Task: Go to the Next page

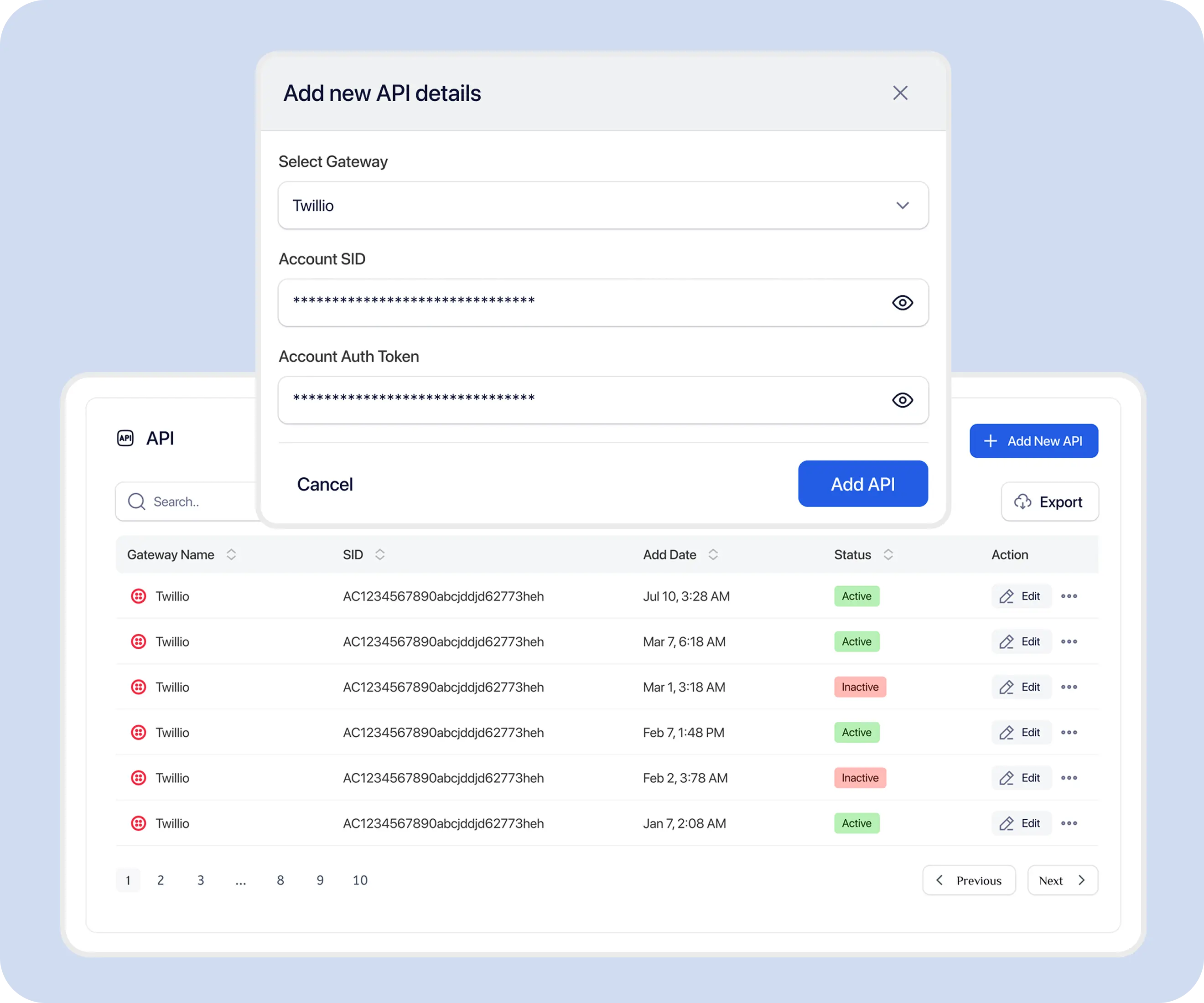Action: pyautogui.click(x=1062, y=880)
